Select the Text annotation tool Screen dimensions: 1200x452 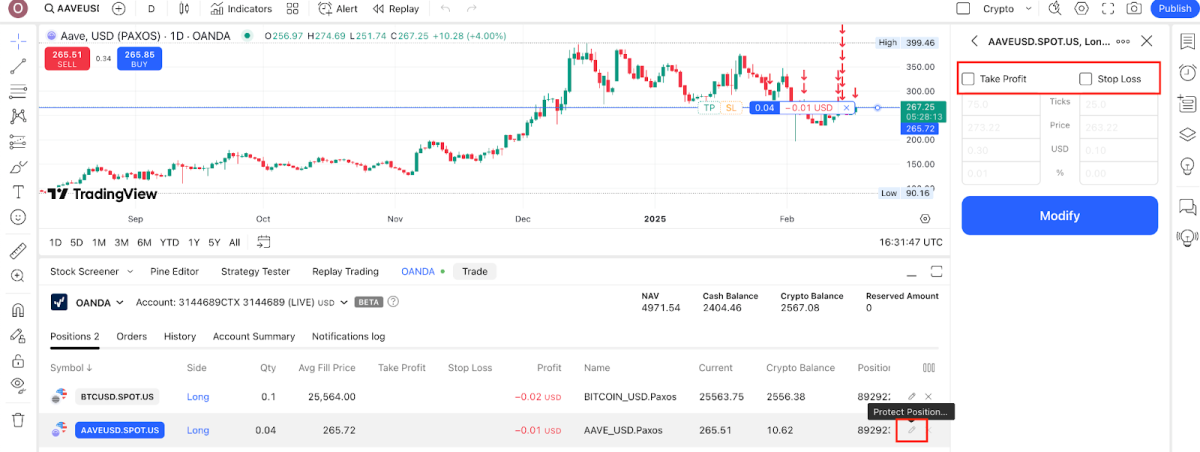click(18, 191)
